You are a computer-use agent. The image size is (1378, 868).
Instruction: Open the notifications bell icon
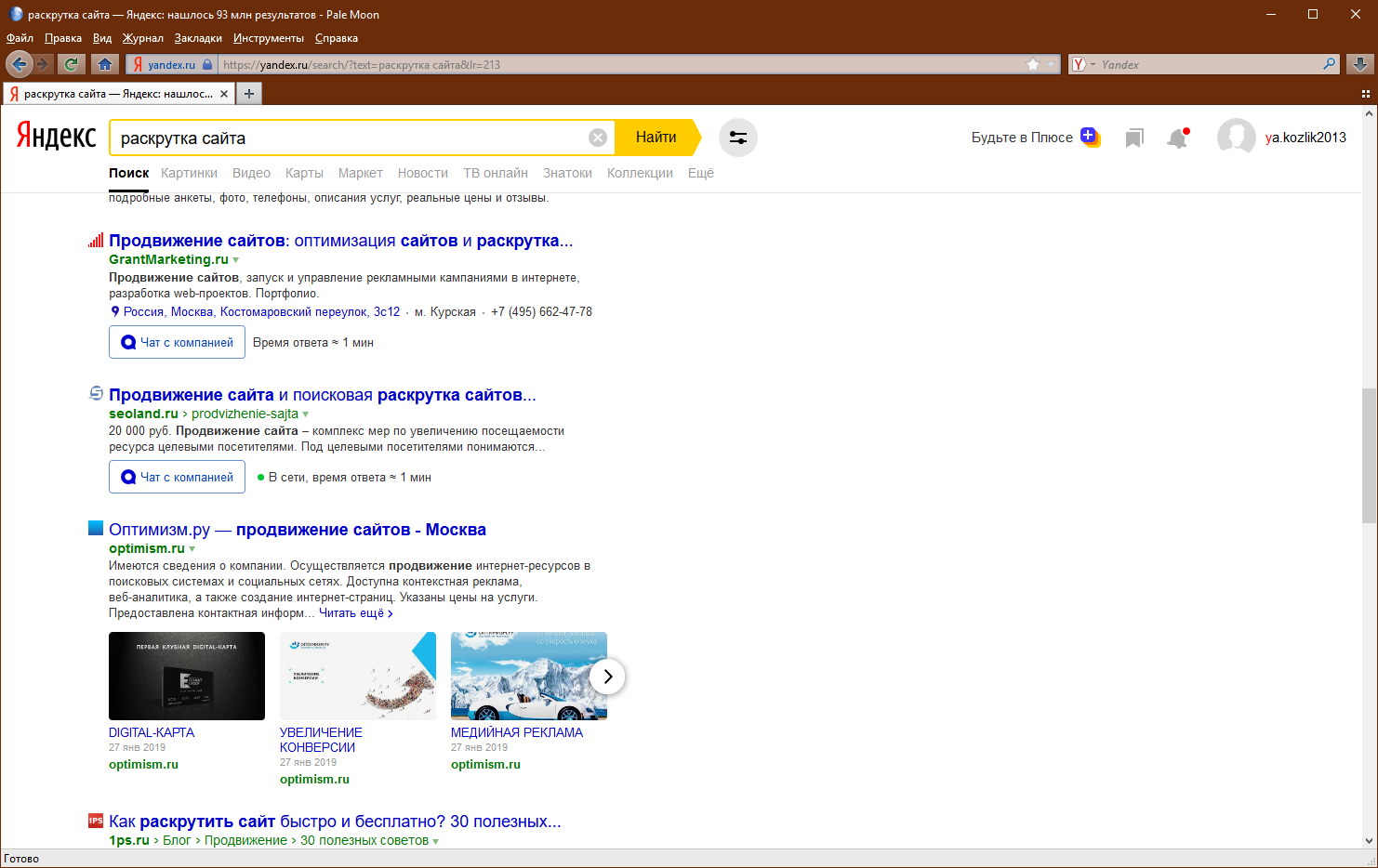coord(1178,138)
